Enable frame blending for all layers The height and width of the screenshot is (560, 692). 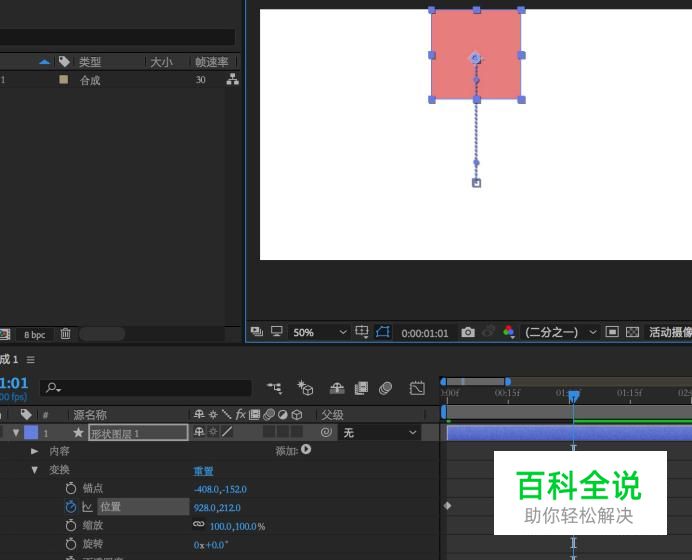[361, 388]
